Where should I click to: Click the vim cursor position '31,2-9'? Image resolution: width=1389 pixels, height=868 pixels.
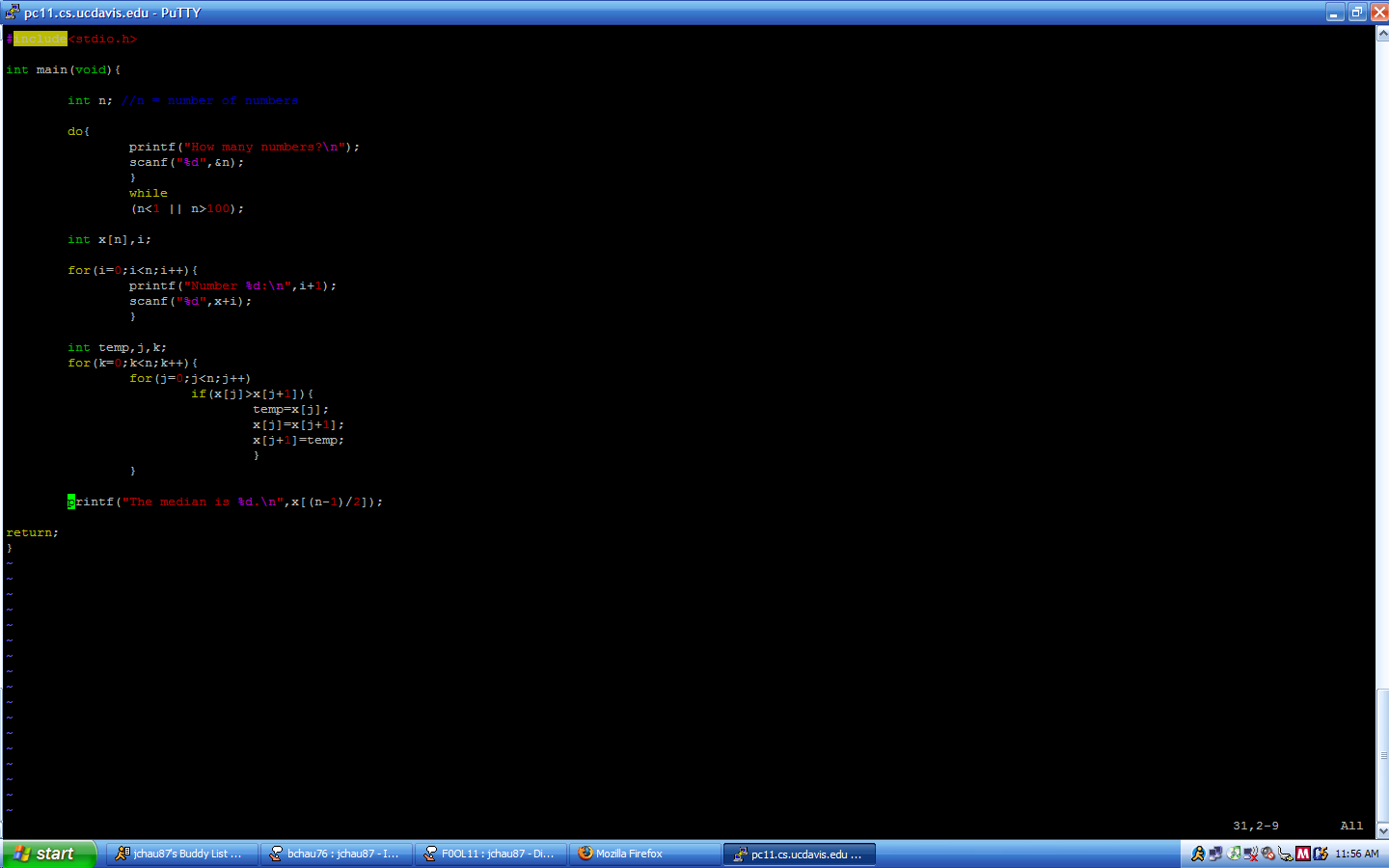point(1256,826)
